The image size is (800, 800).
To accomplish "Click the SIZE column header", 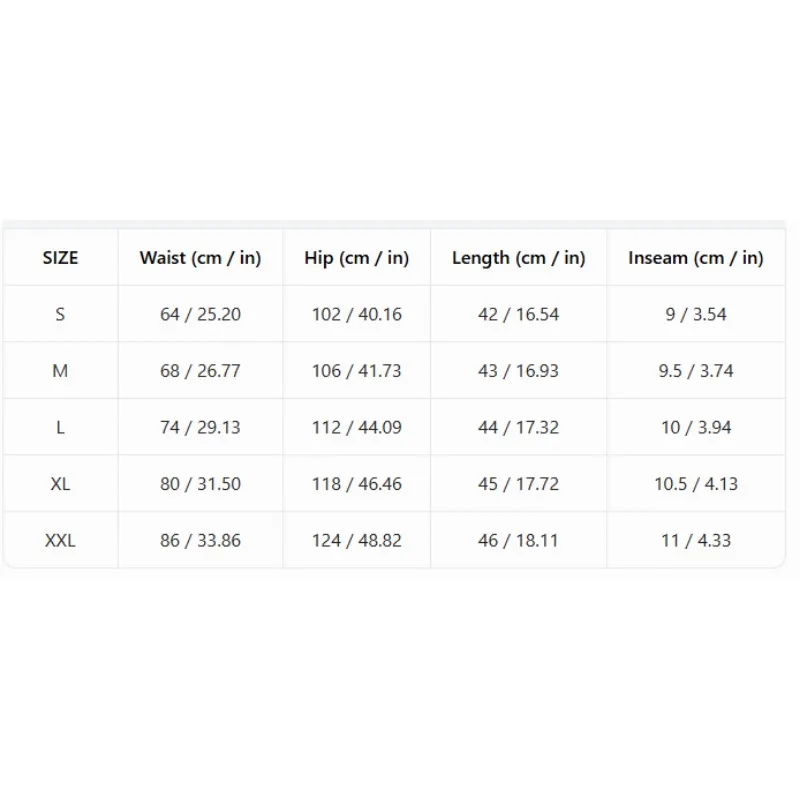I will [x=60, y=258].
